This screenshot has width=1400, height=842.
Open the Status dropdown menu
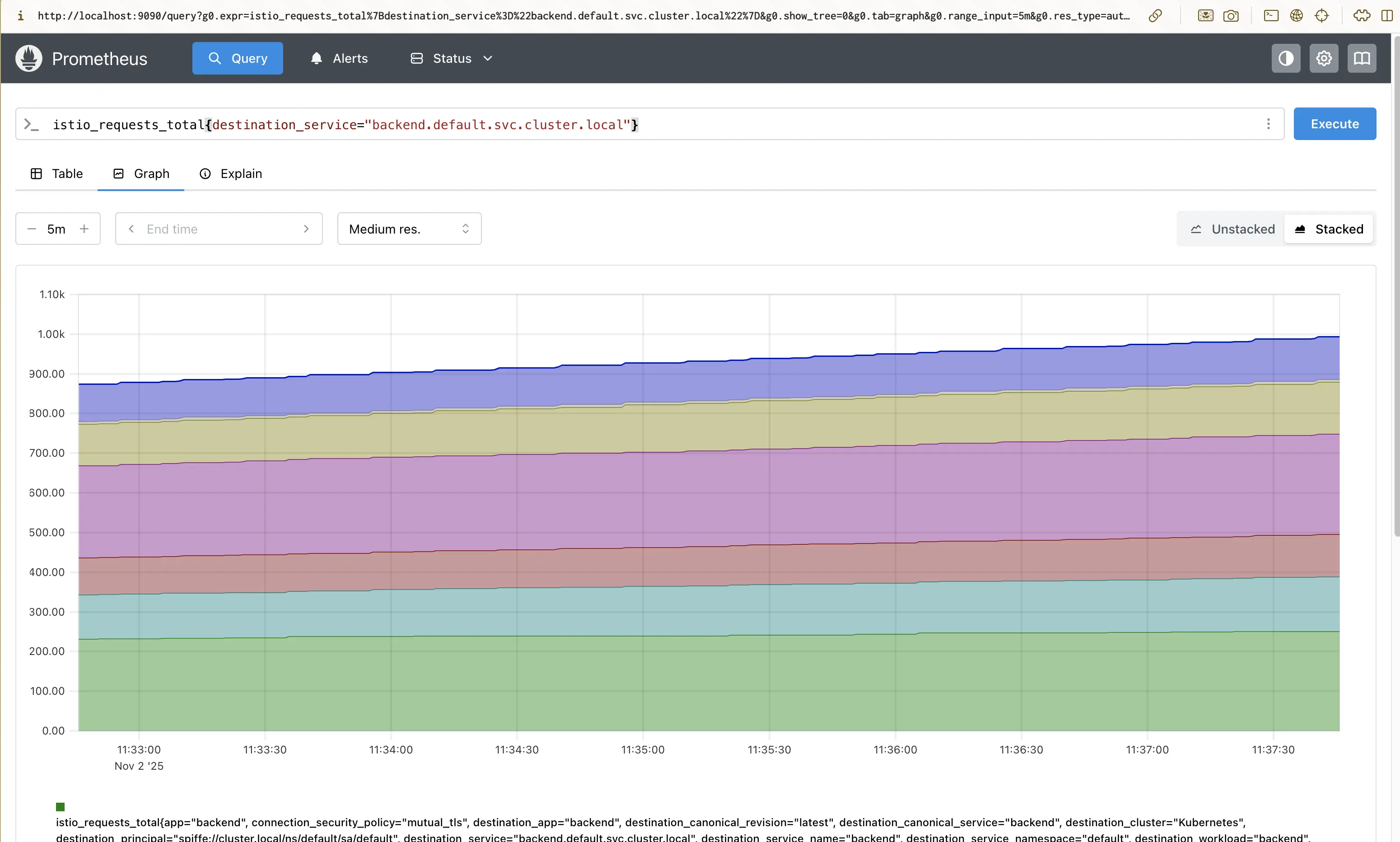pos(452,58)
